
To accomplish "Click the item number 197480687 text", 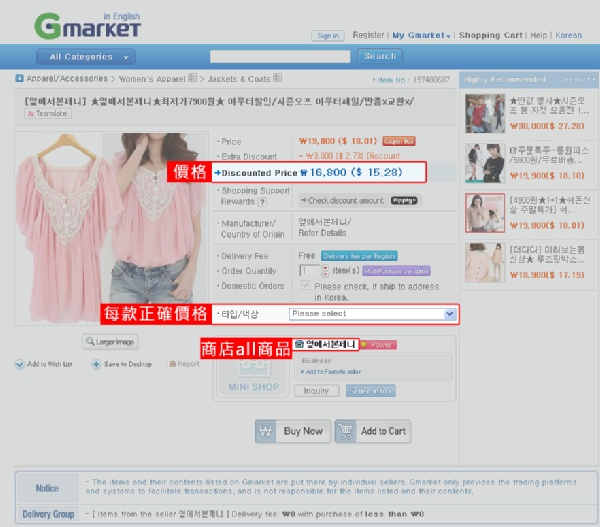I will (431, 80).
